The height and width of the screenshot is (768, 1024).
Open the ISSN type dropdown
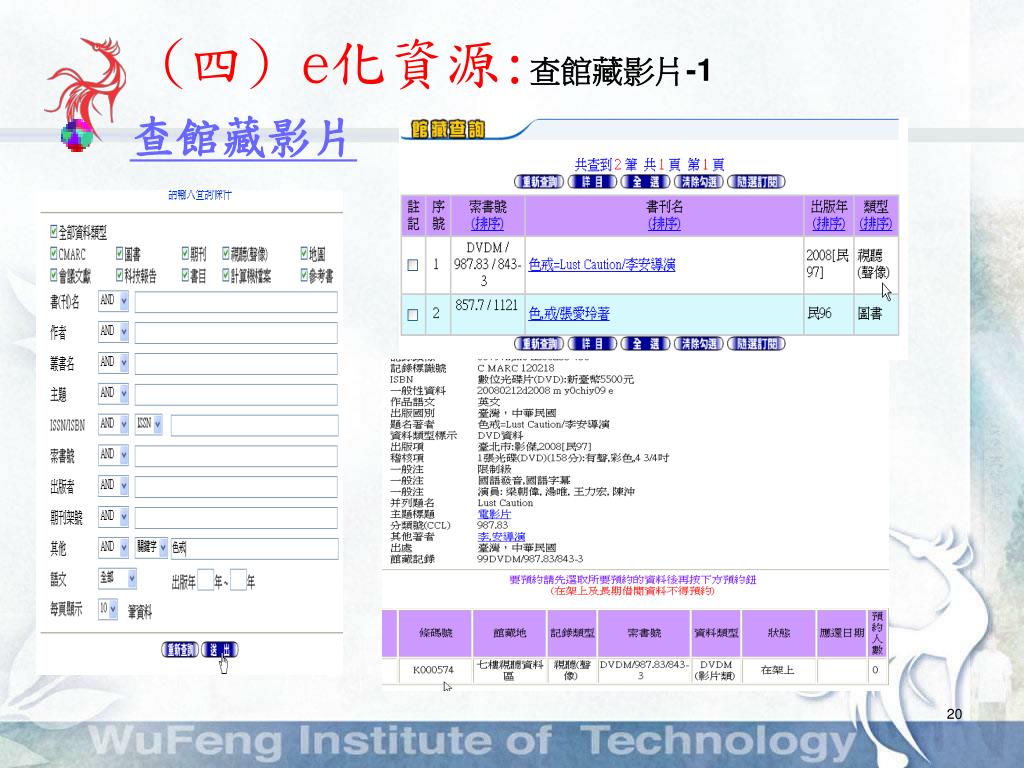pyautogui.click(x=149, y=424)
